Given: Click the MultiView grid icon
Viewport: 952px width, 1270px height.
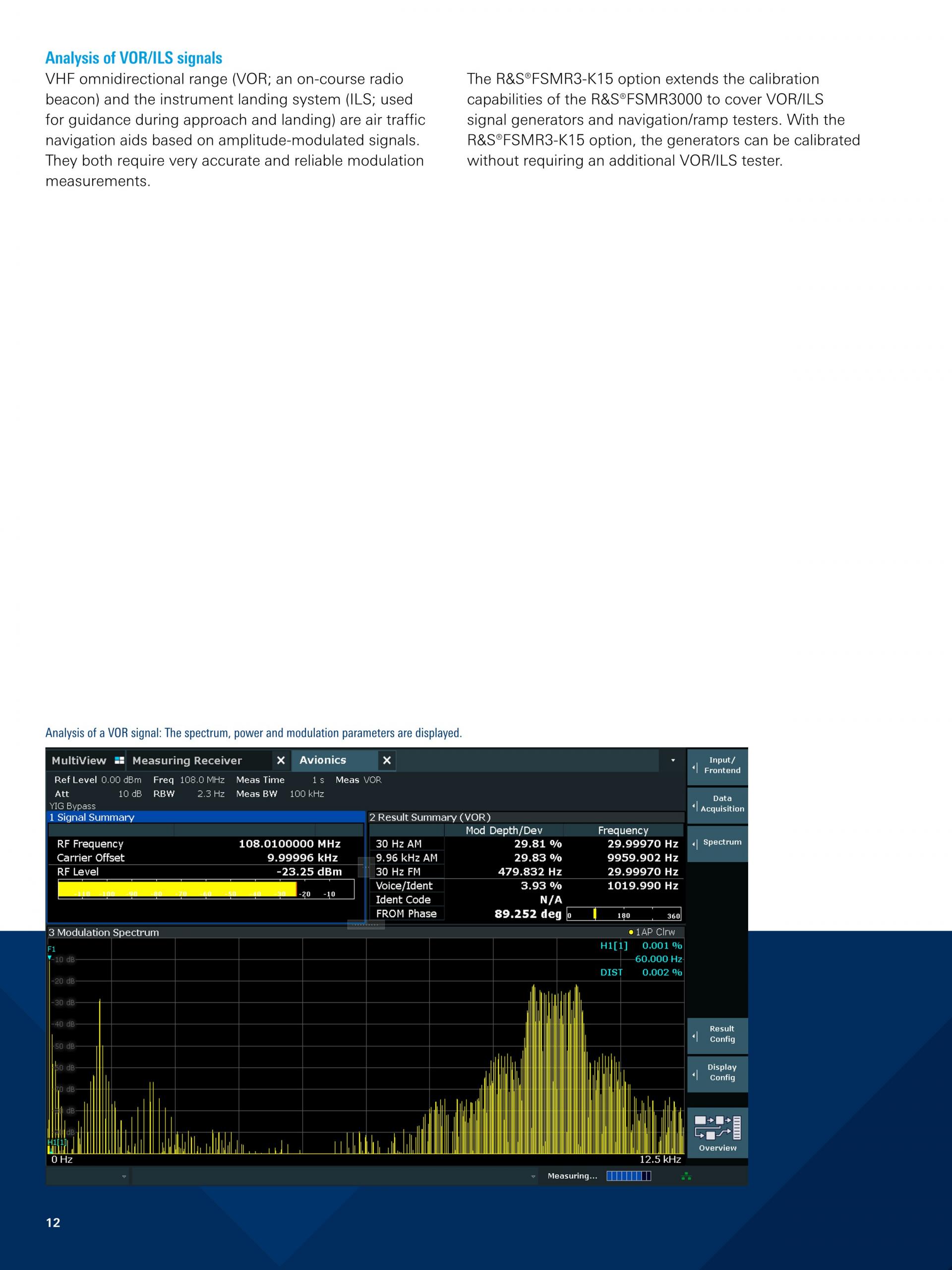Looking at the screenshot, I should (119, 760).
